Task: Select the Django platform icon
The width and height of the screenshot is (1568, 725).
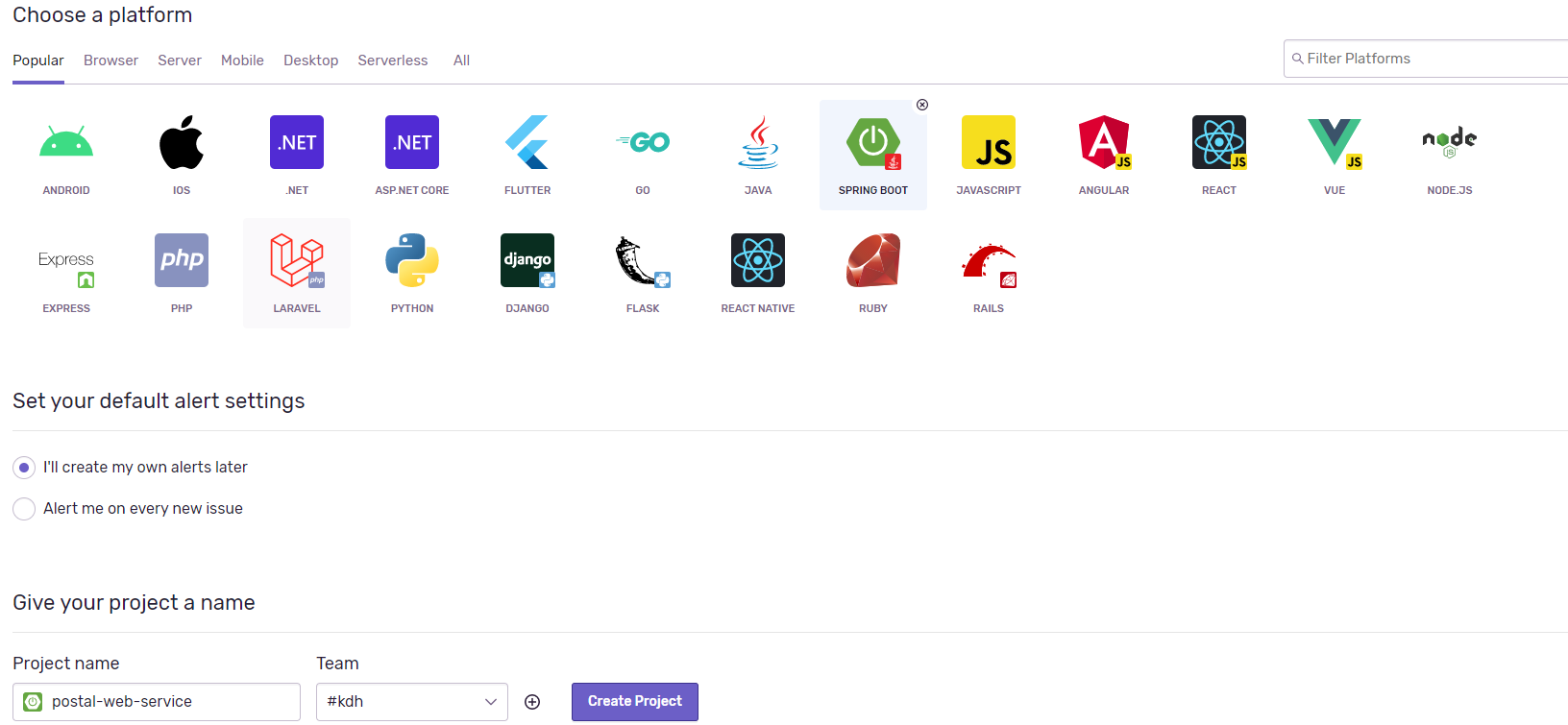Action: (527, 260)
